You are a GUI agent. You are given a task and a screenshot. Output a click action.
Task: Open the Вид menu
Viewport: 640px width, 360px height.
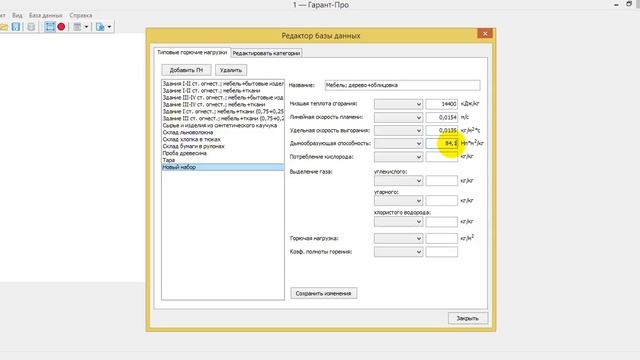pyautogui.click(x=17, y=15)
